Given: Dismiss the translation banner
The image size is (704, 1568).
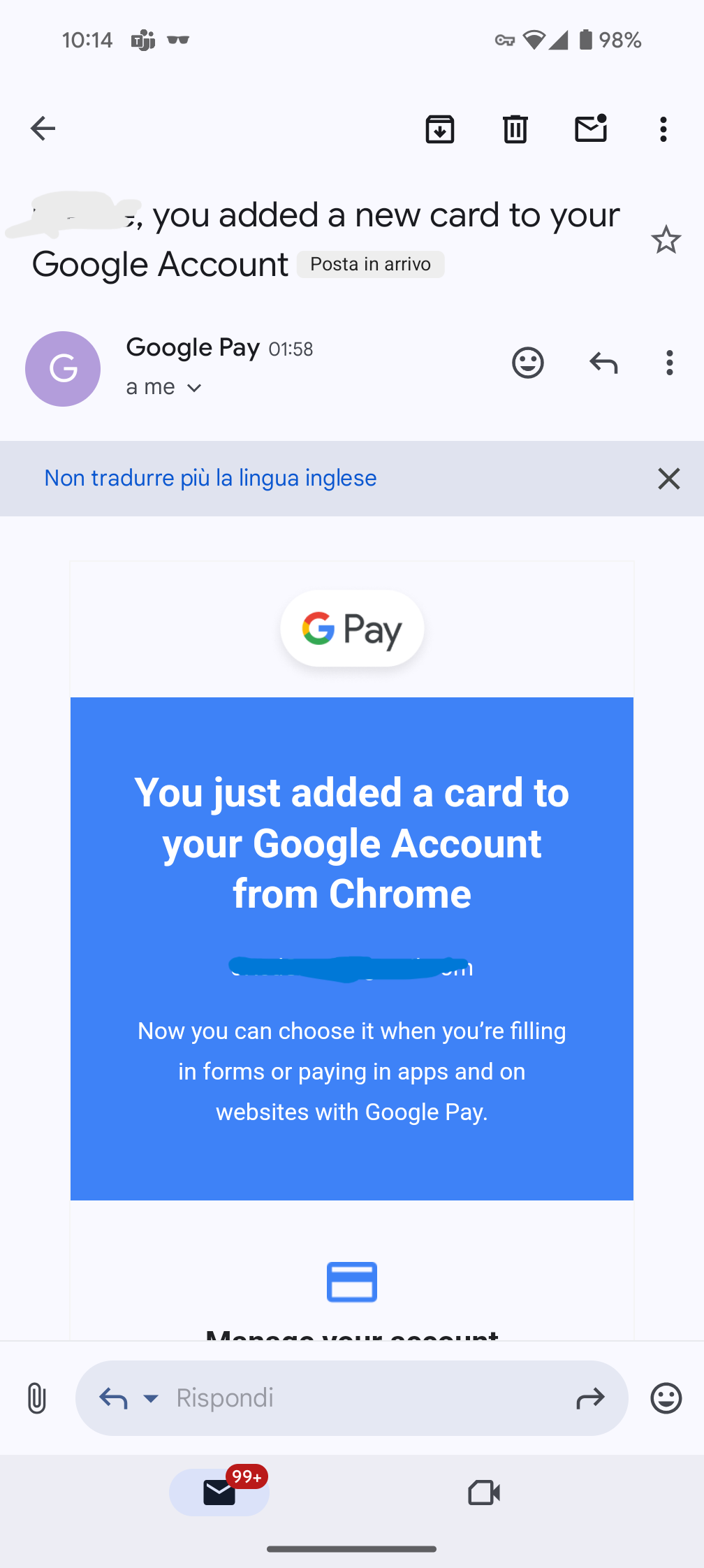Looking at the screenshot, I should point(668,479).
